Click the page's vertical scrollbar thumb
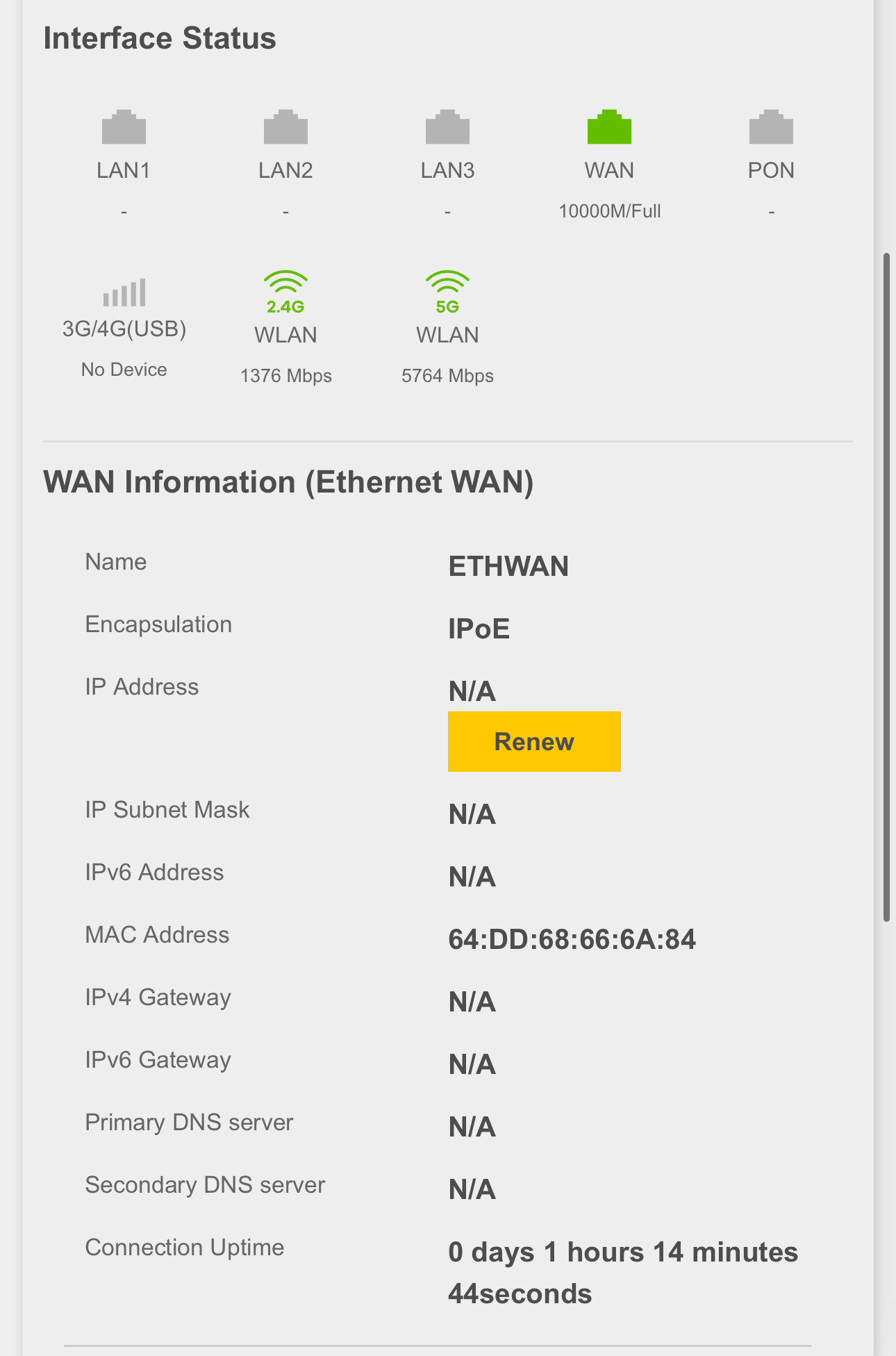Image resolution: width=896 pixels, height=1356 pixels. (886, 587)
